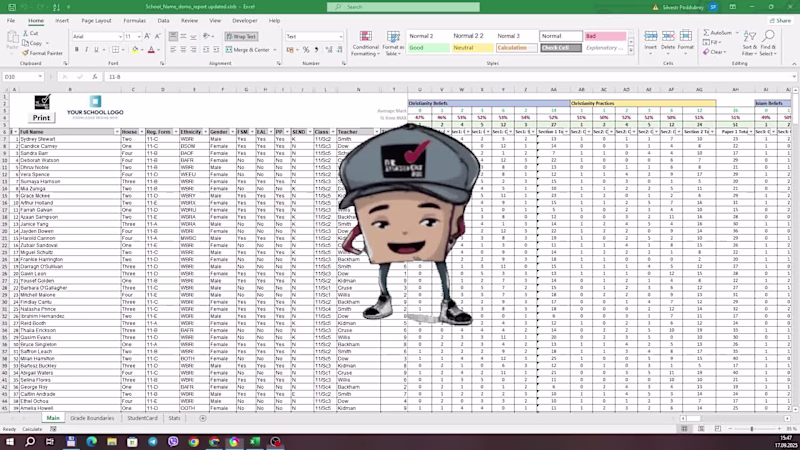The width and height of the screenshot is (800, 450).
Task: Expand the cell styles gallery
Action: [631, 51]
